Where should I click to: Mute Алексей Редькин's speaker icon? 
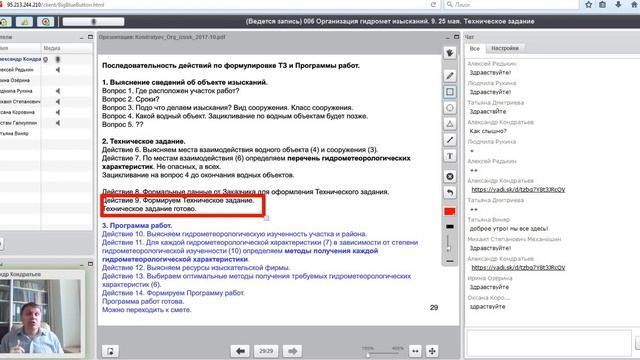[x=58, y=70]
